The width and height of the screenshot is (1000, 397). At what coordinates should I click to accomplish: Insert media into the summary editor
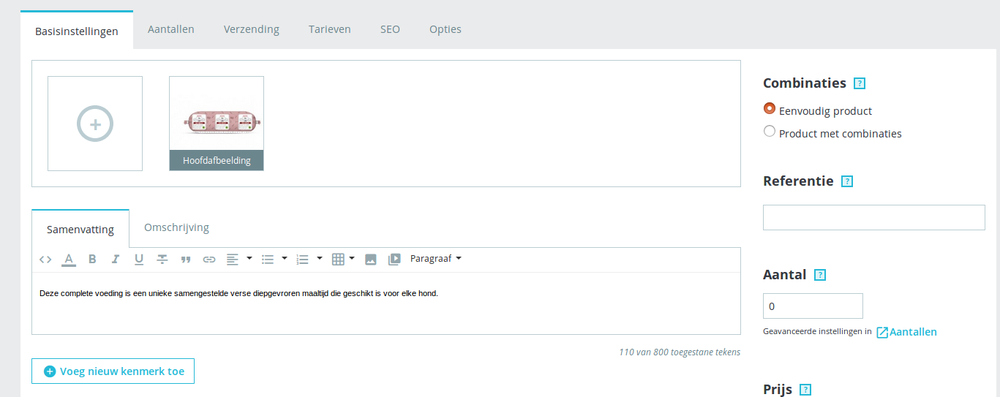click(x=394, y=259)
